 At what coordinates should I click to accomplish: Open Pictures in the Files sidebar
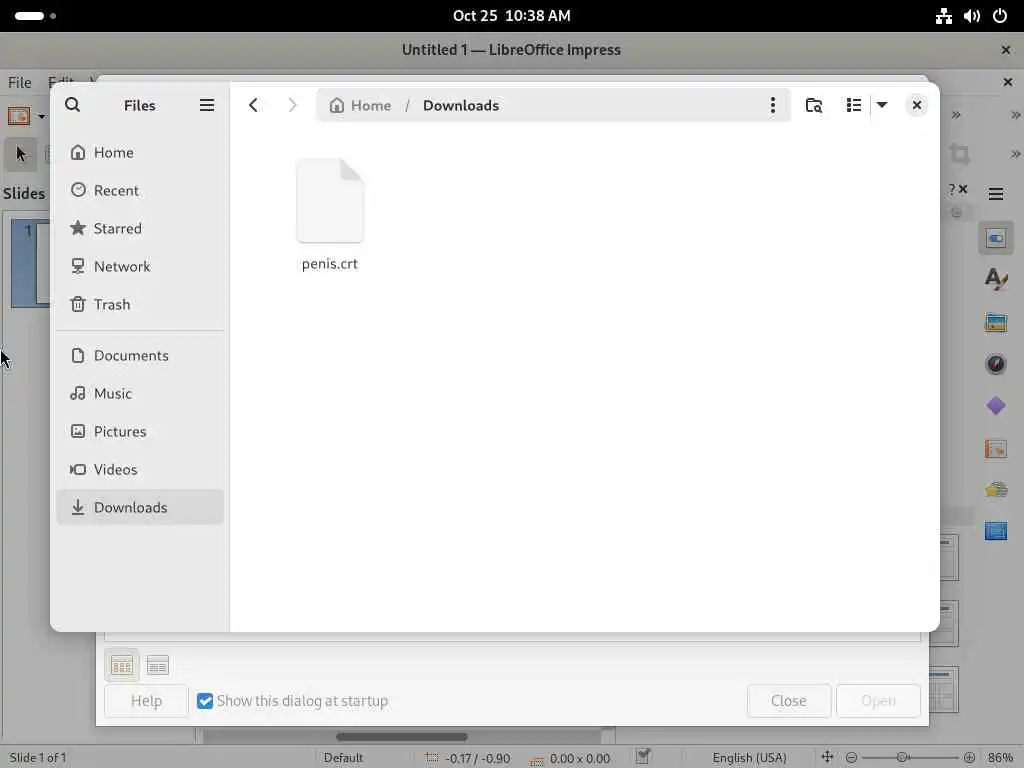pos(140,431)
